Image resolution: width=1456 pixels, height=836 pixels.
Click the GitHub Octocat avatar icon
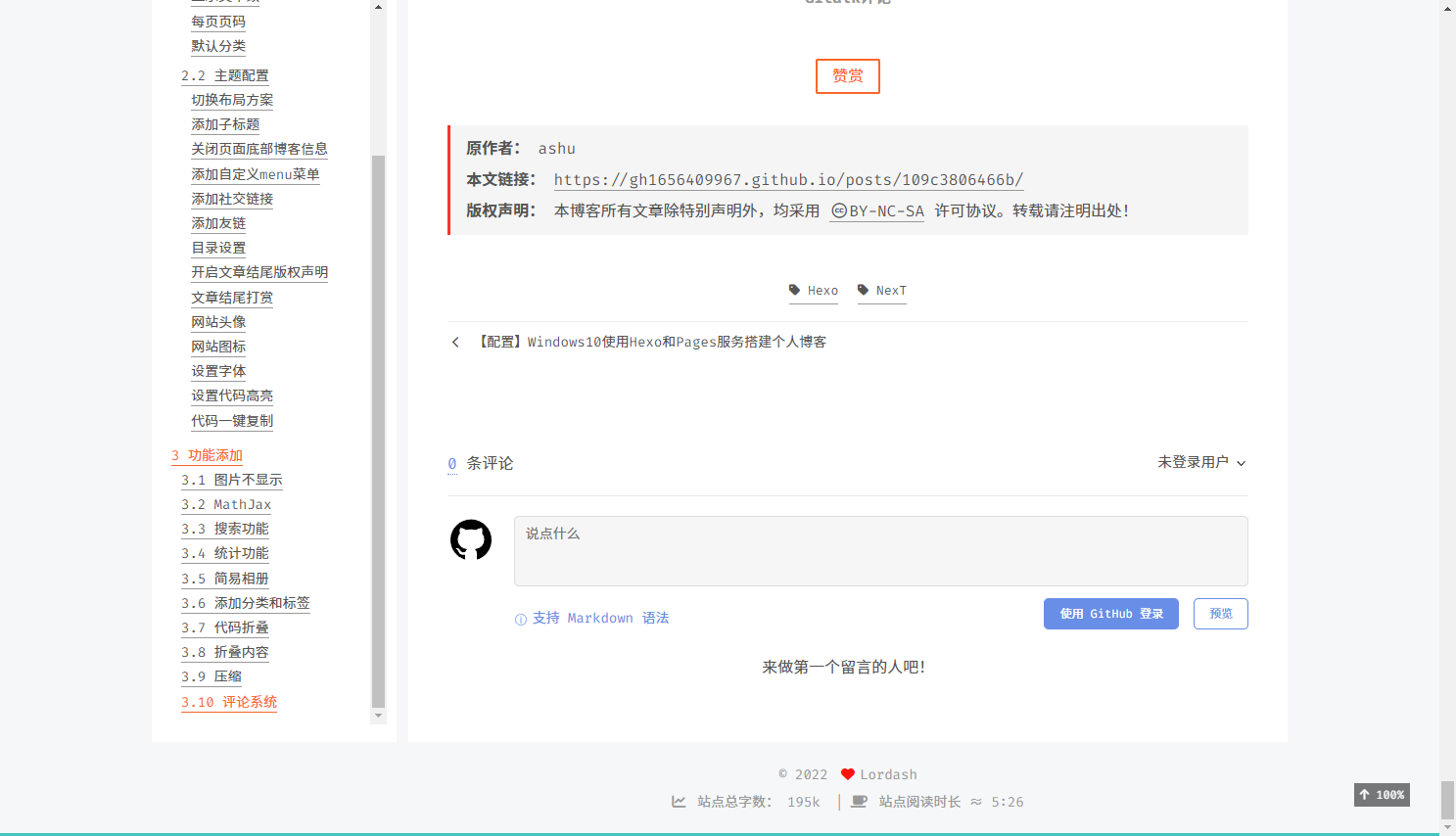coord(470,539)
